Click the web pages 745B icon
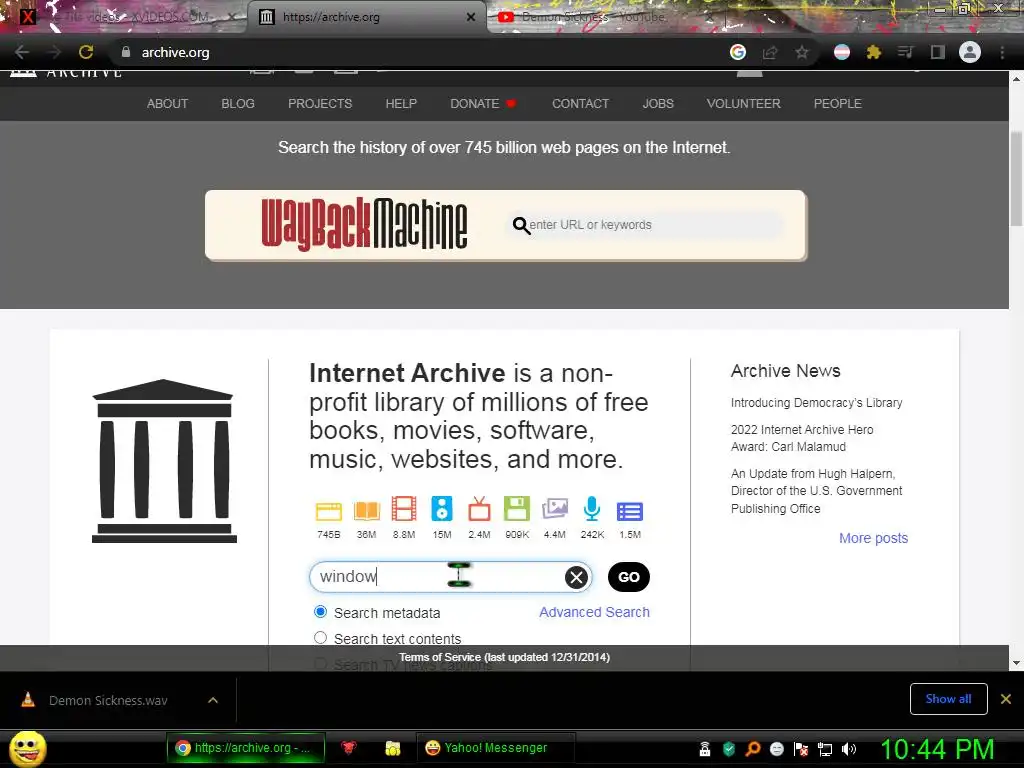The height and width of the screenshot is (768, 1024). [328, 511]
